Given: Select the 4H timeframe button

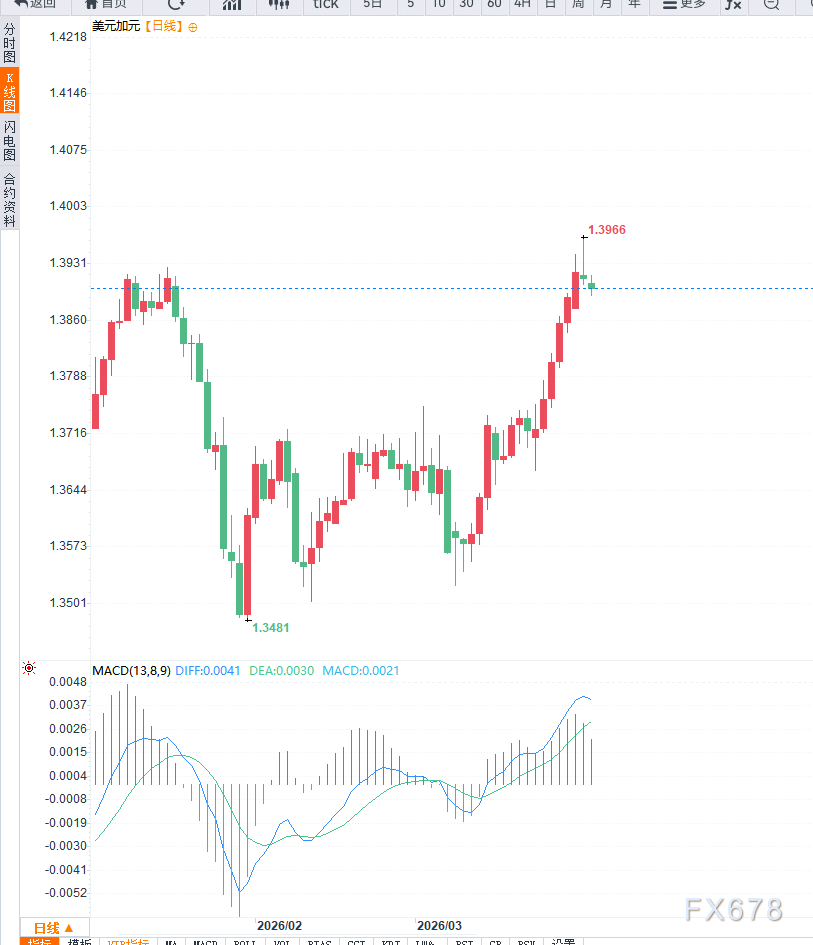Looking at the screenshot, I should [522, 4].
